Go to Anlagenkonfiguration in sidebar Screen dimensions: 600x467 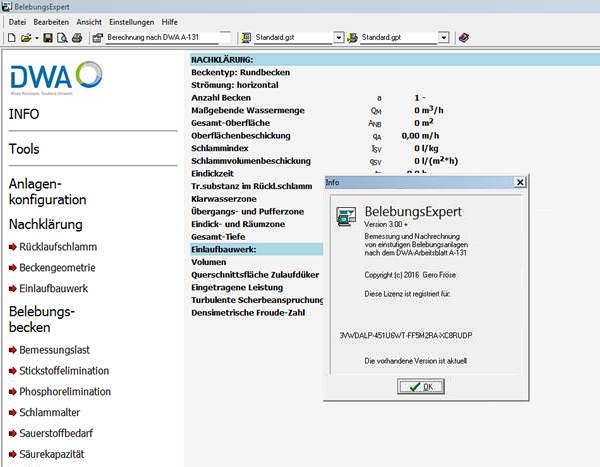pos(47,192)
